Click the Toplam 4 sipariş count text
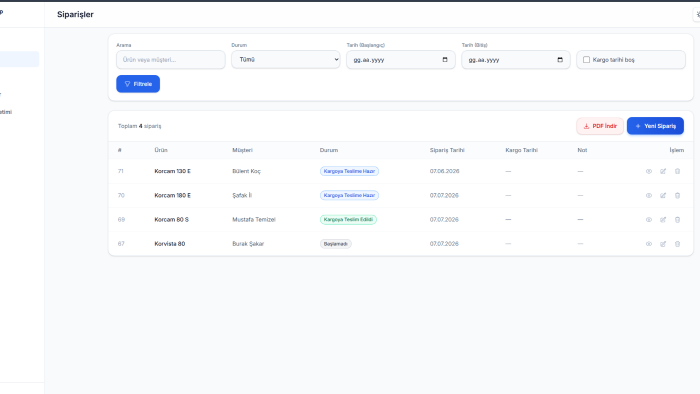 coord(139,126)
